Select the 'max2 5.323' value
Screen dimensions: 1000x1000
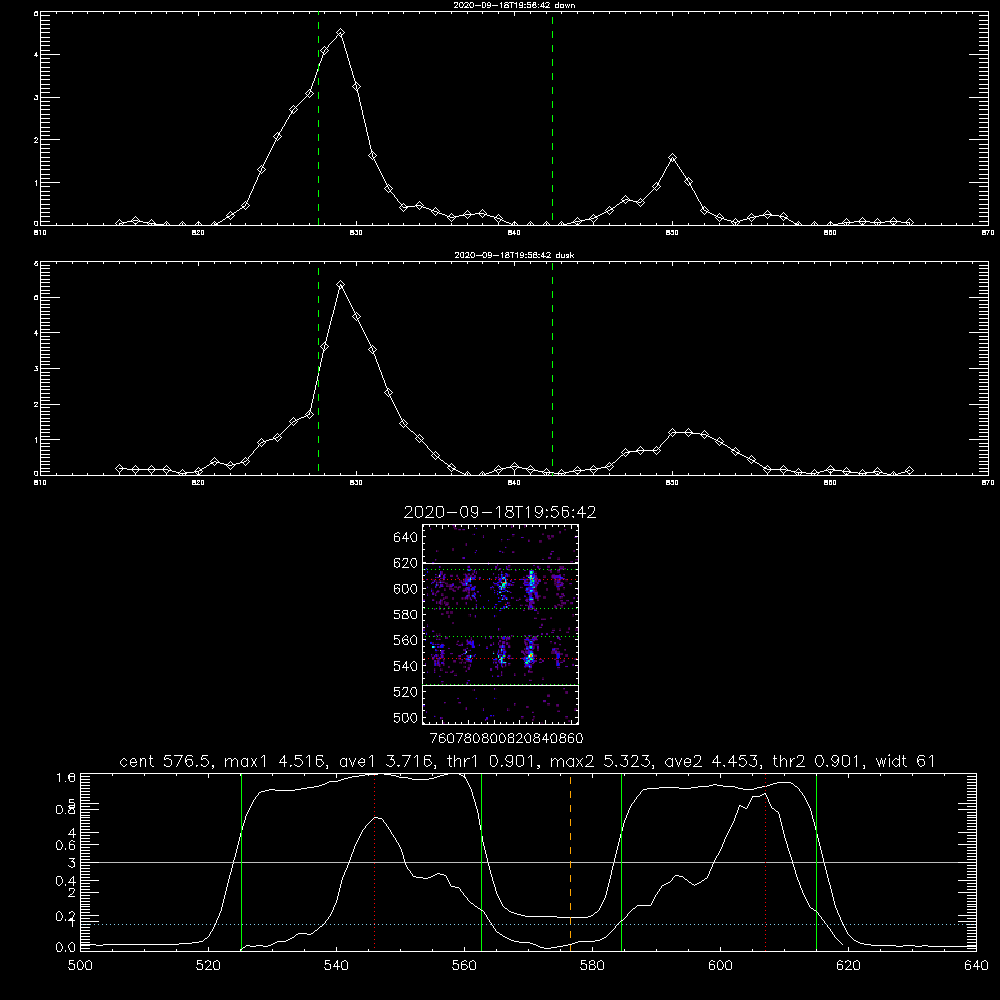(601, 761)
